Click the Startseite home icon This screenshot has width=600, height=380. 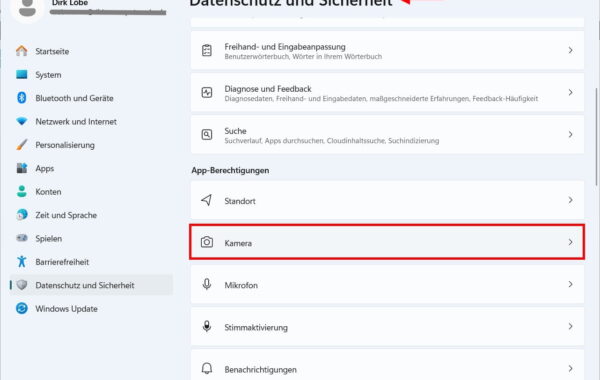coord(22,51)
